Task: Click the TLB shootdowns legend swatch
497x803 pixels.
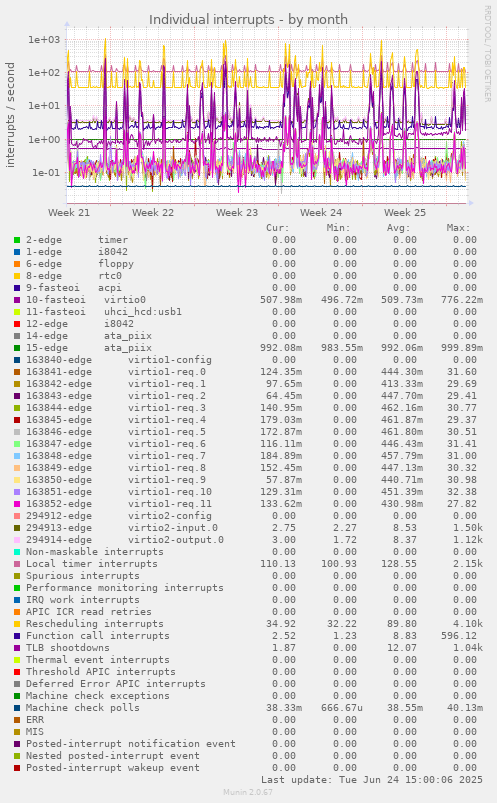Action: [17, 648]
